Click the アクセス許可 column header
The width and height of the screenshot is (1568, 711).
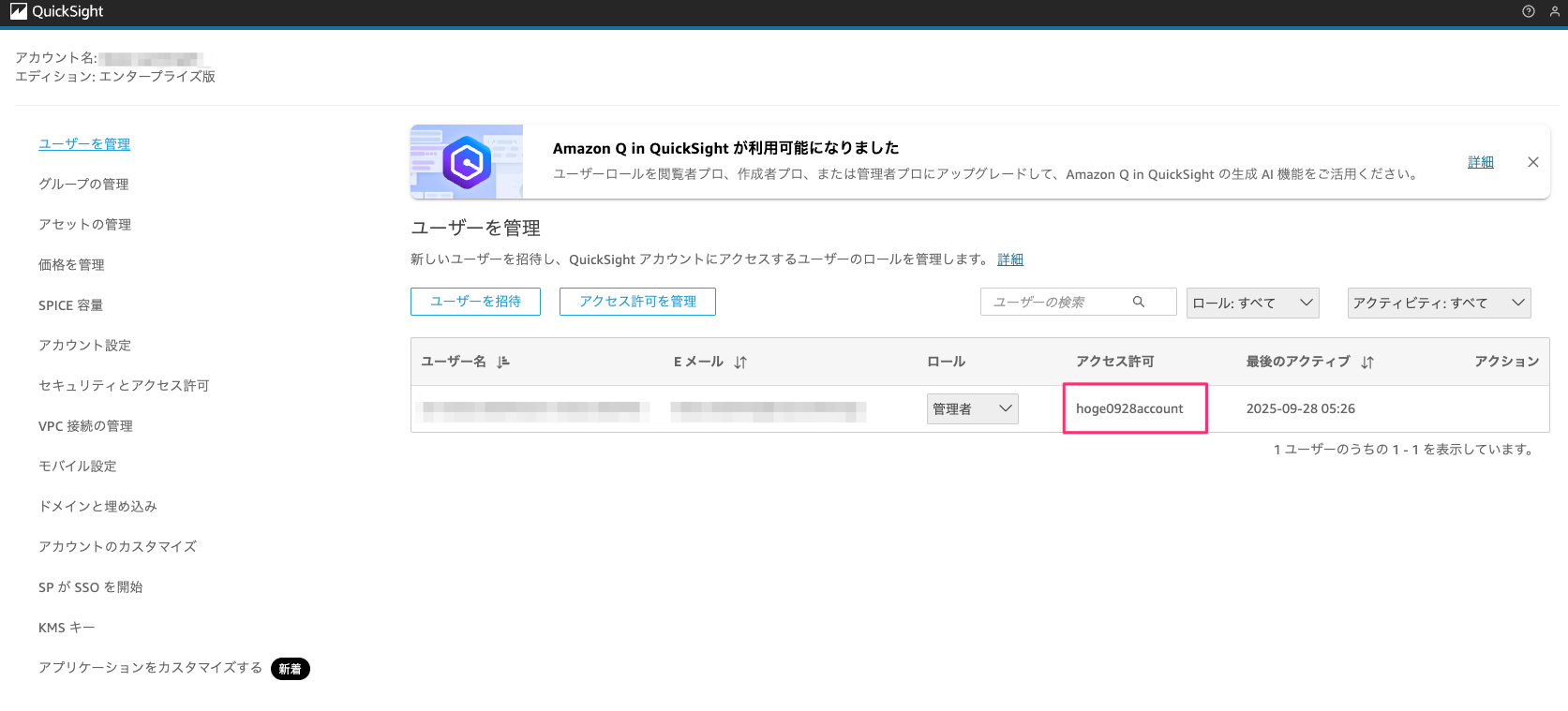coord(1115,362)
